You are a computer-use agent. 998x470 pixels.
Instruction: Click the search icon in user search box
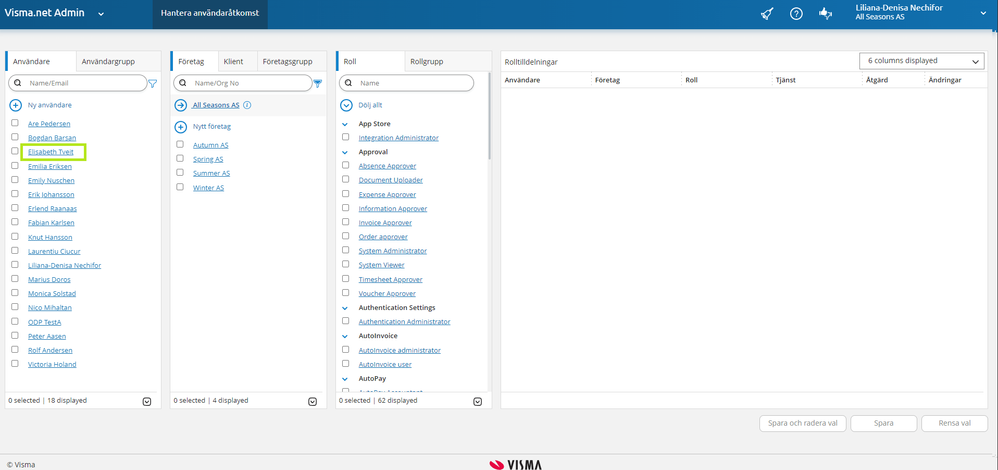[x=18, y=83]
